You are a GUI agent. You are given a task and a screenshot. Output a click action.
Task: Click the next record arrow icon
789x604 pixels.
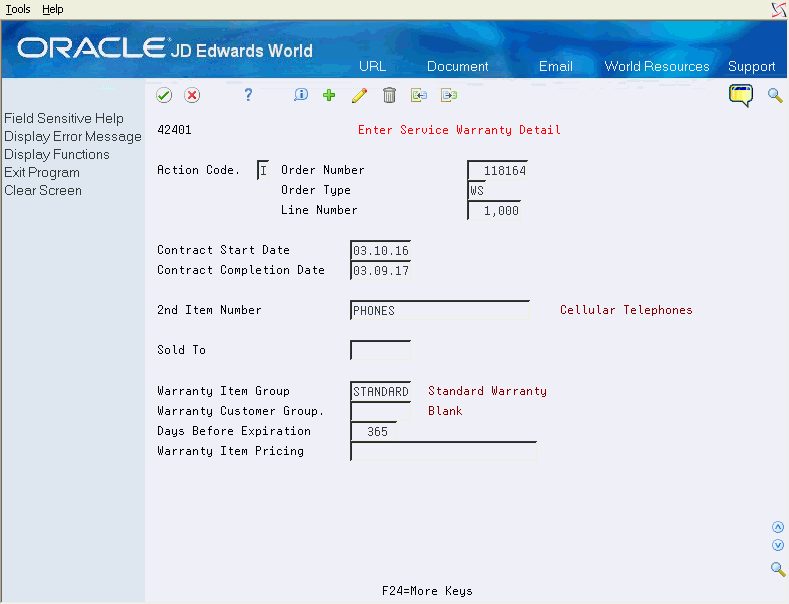(x=449, y=95)
